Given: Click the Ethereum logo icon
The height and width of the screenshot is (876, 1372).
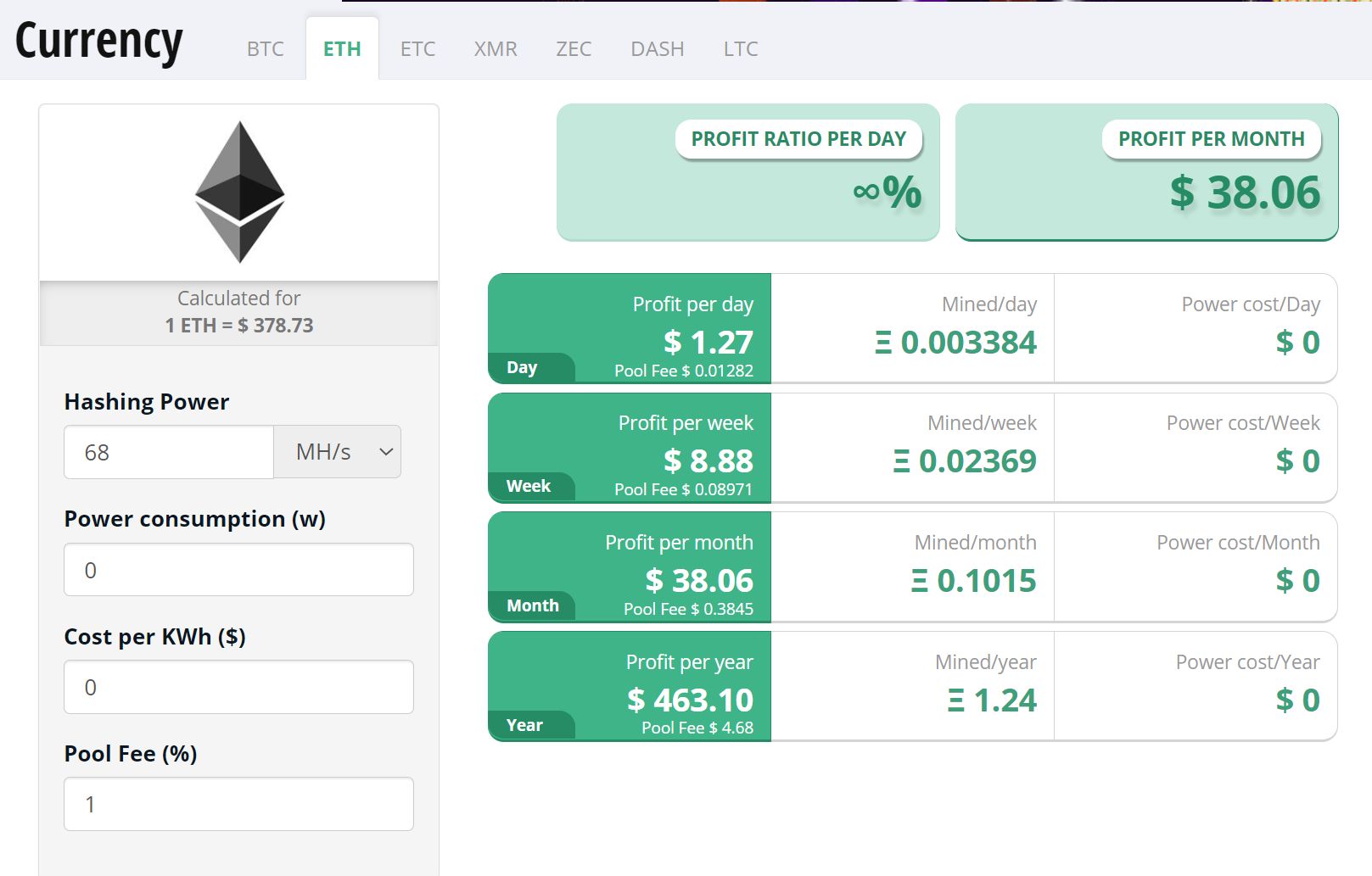Looking at the screenshot, I should click(239, 191).
